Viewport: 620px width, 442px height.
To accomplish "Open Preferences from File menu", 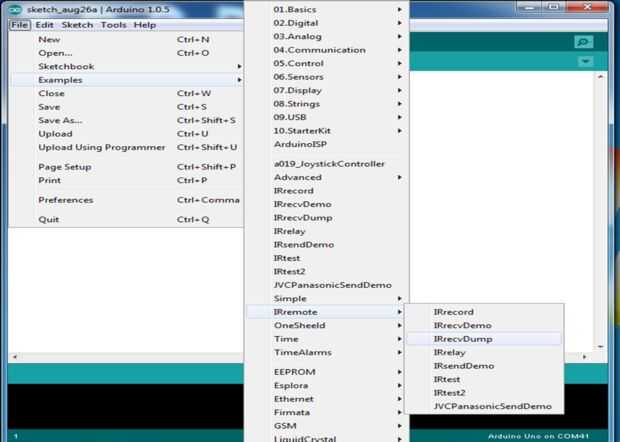I will 127,200.
